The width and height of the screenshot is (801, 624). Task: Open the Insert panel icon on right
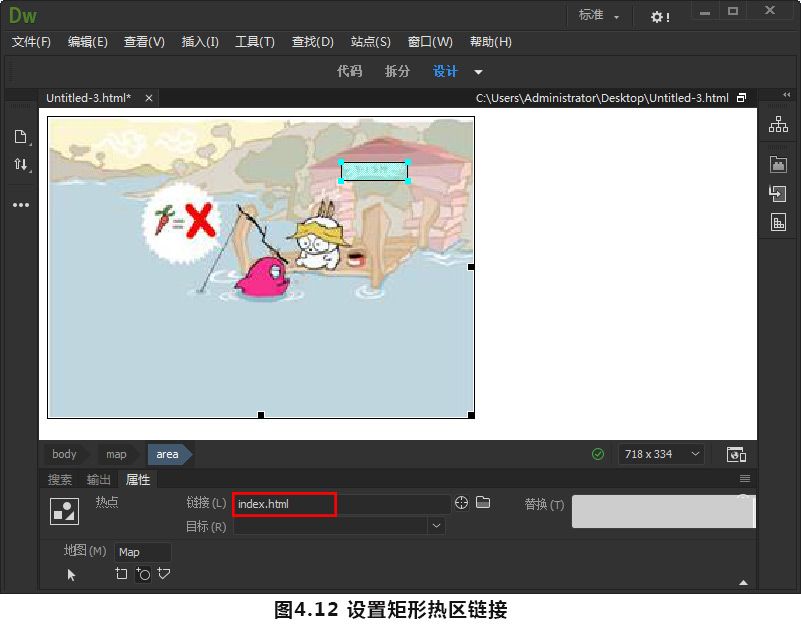(x=778, y=193)
